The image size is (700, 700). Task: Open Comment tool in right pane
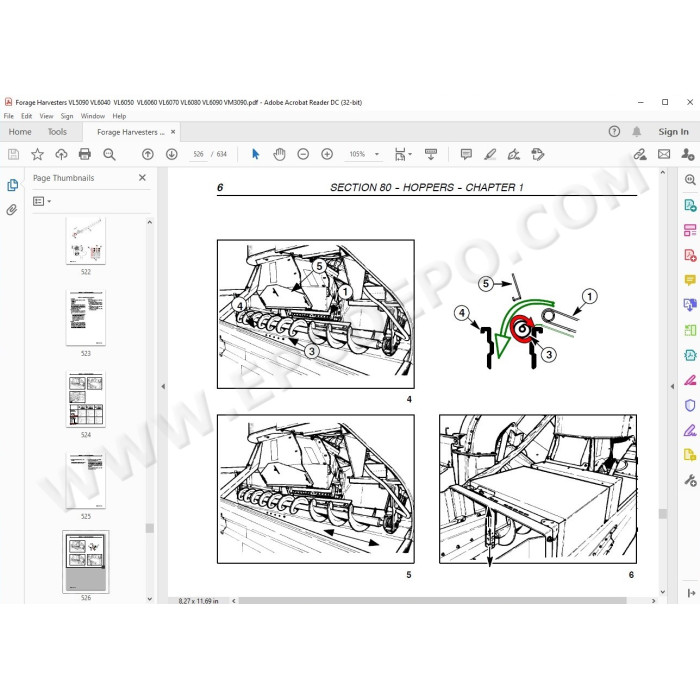tap(690, 280)
